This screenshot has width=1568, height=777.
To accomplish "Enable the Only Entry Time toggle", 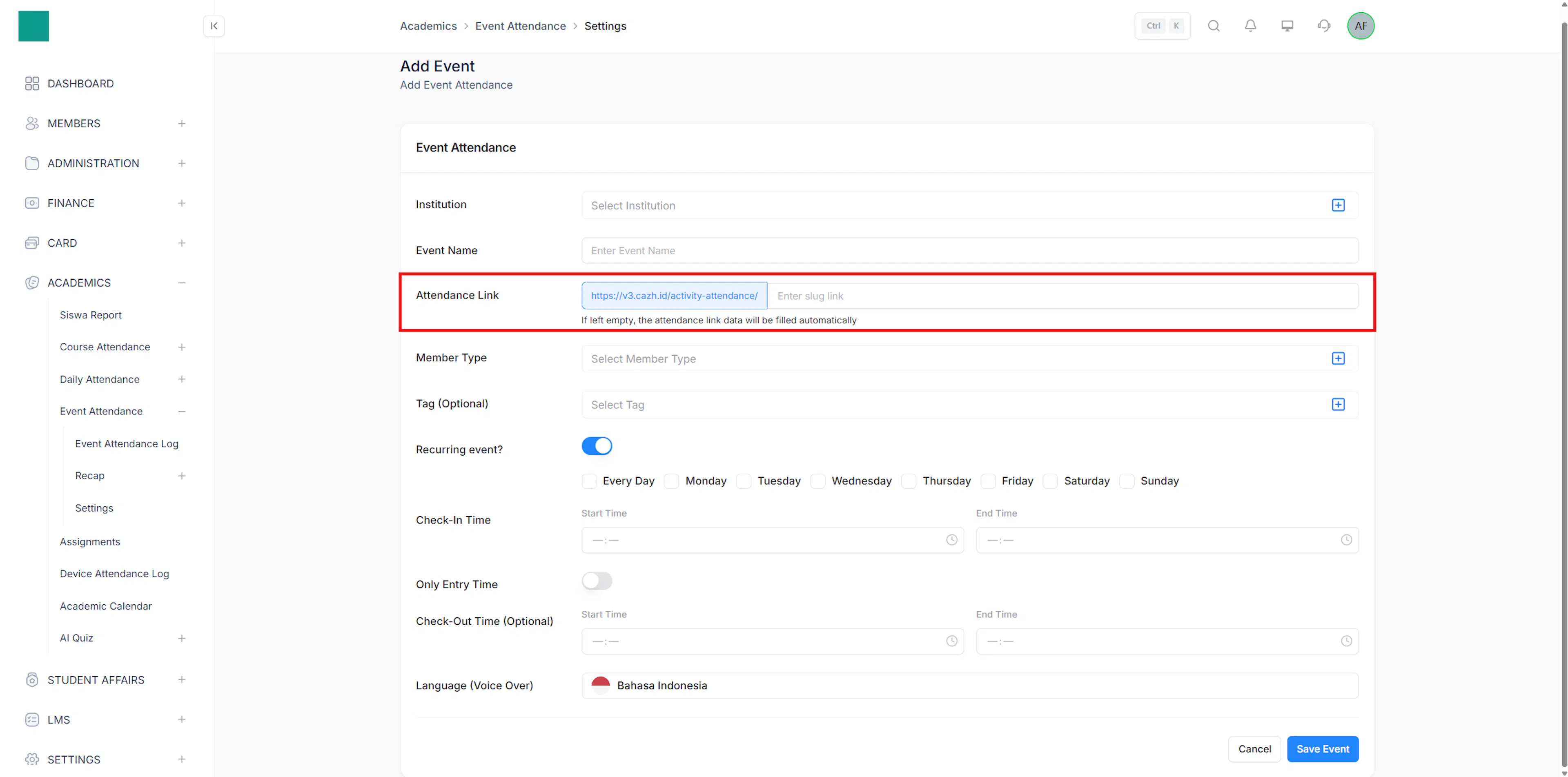I will 597,581.
